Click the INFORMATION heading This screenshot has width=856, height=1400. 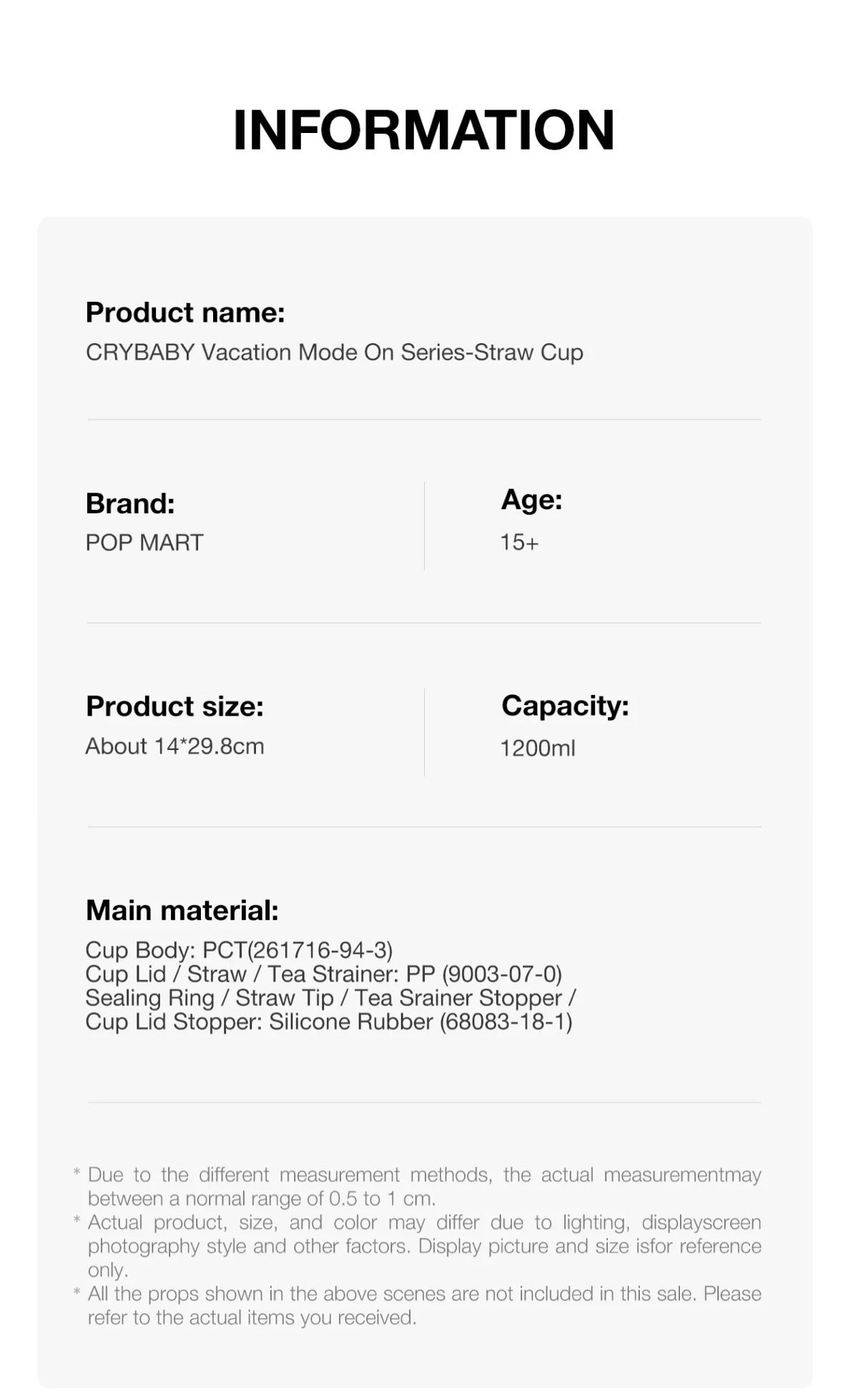click(x=423, y=130)
